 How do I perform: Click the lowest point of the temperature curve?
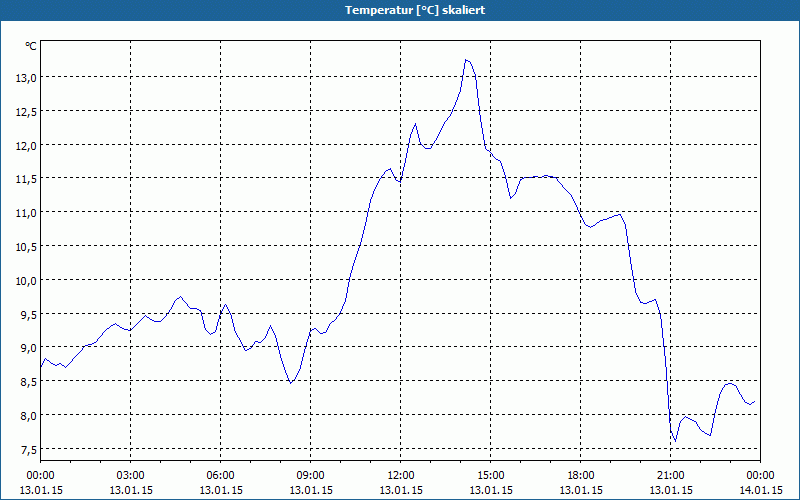pyautogui.click(x=676, y=441)
